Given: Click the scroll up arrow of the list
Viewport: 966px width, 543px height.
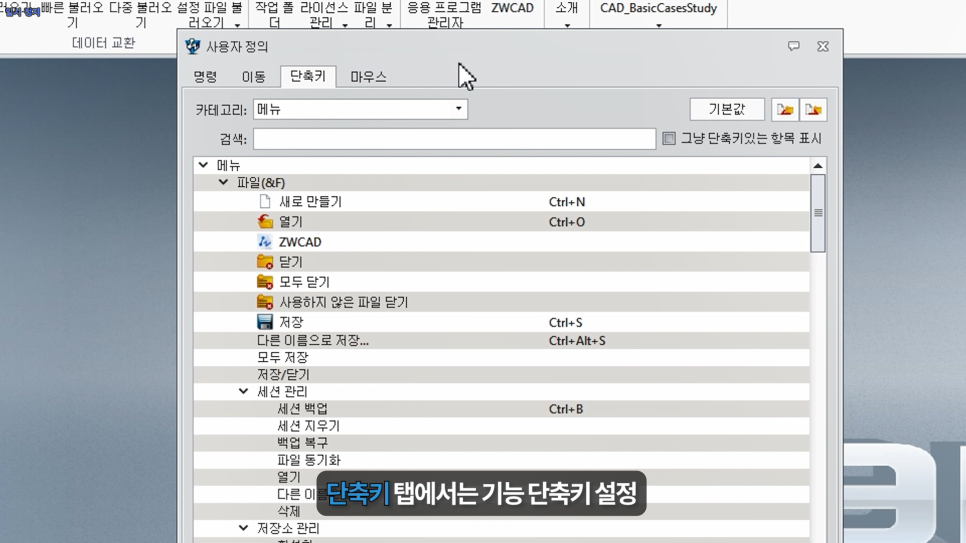Looking at the screenshot, I should pyautogui.click(x=818, y=165).
